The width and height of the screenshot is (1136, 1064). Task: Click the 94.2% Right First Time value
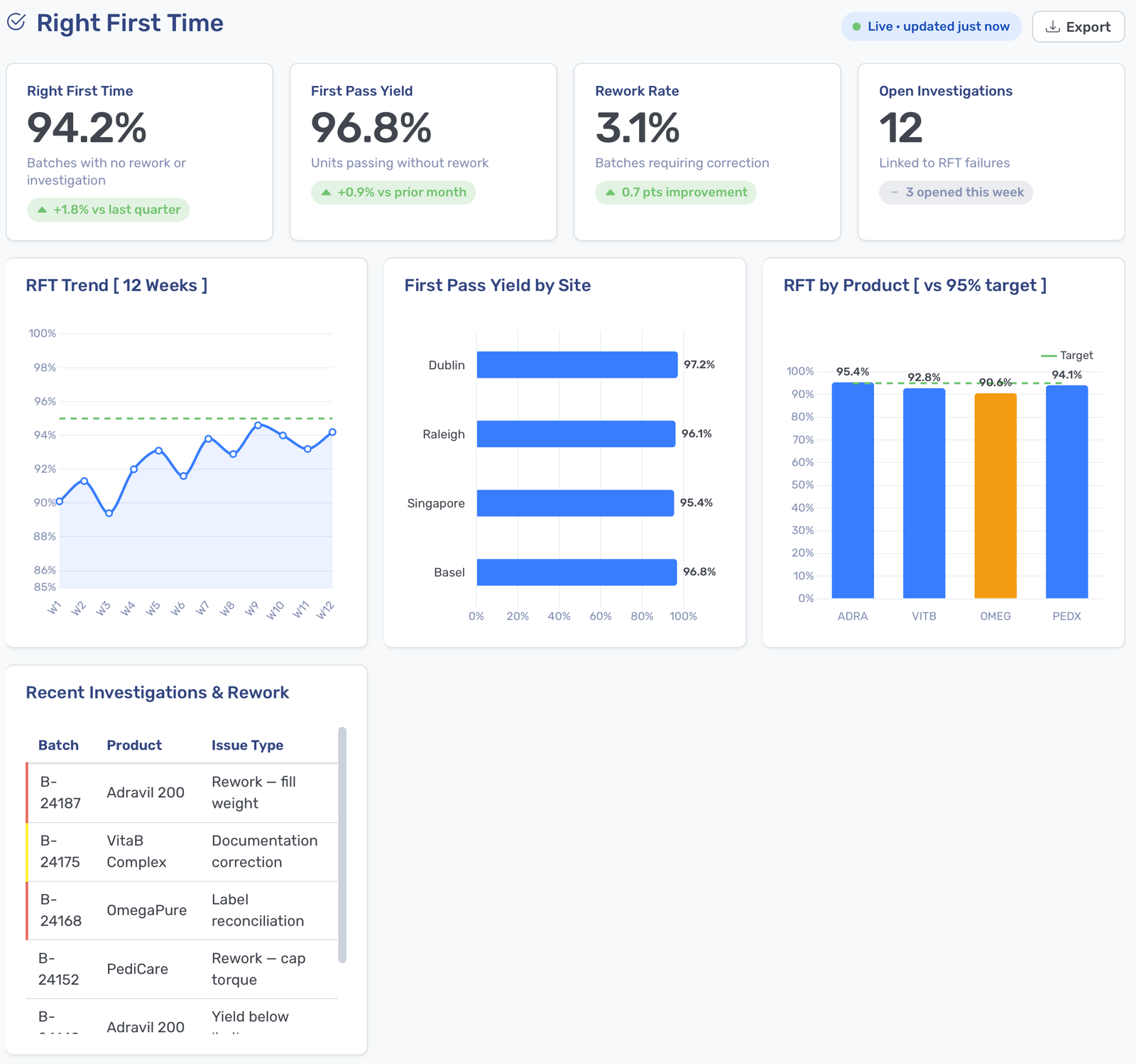pos(87,128)
